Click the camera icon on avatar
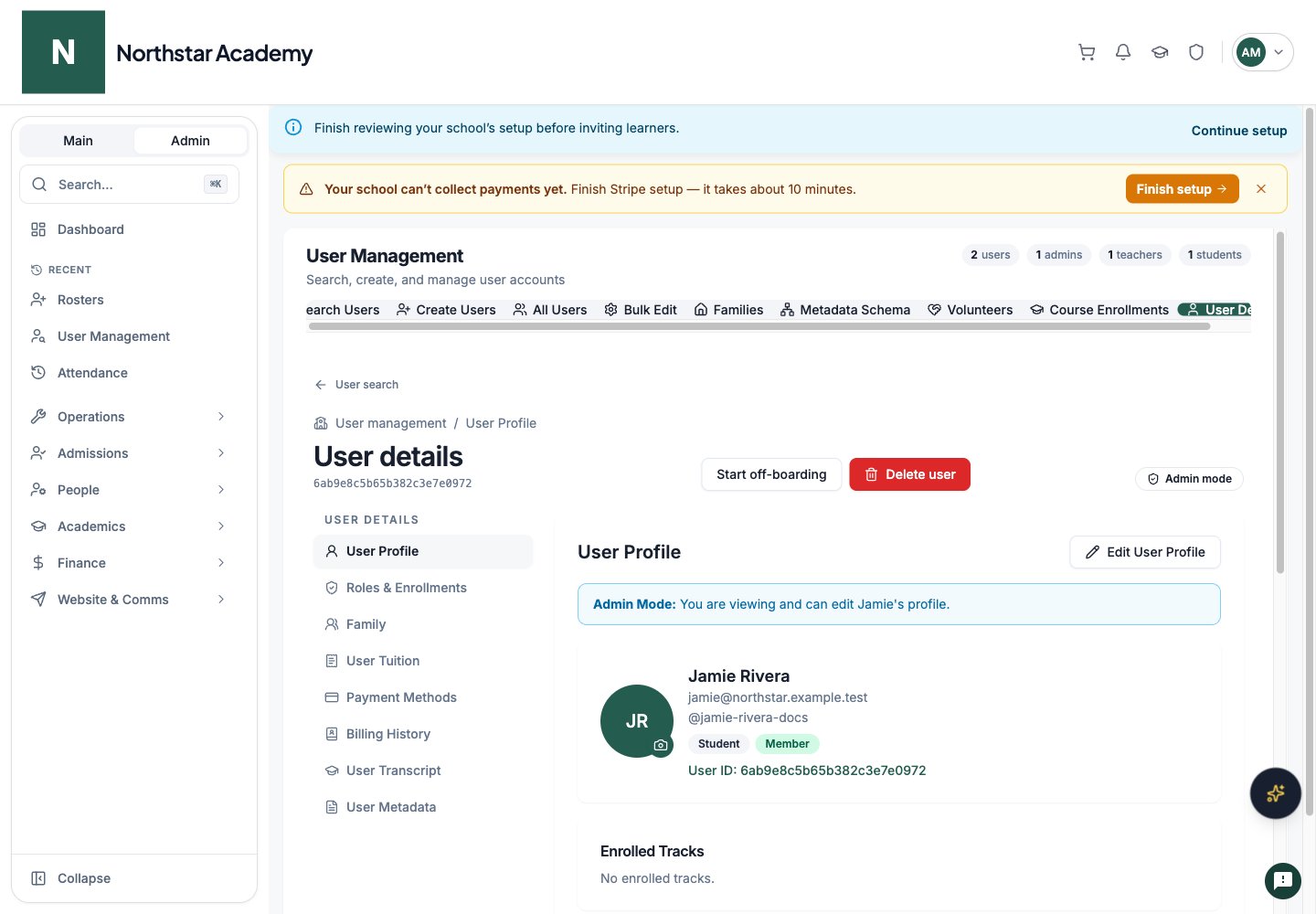 (661, 746)
